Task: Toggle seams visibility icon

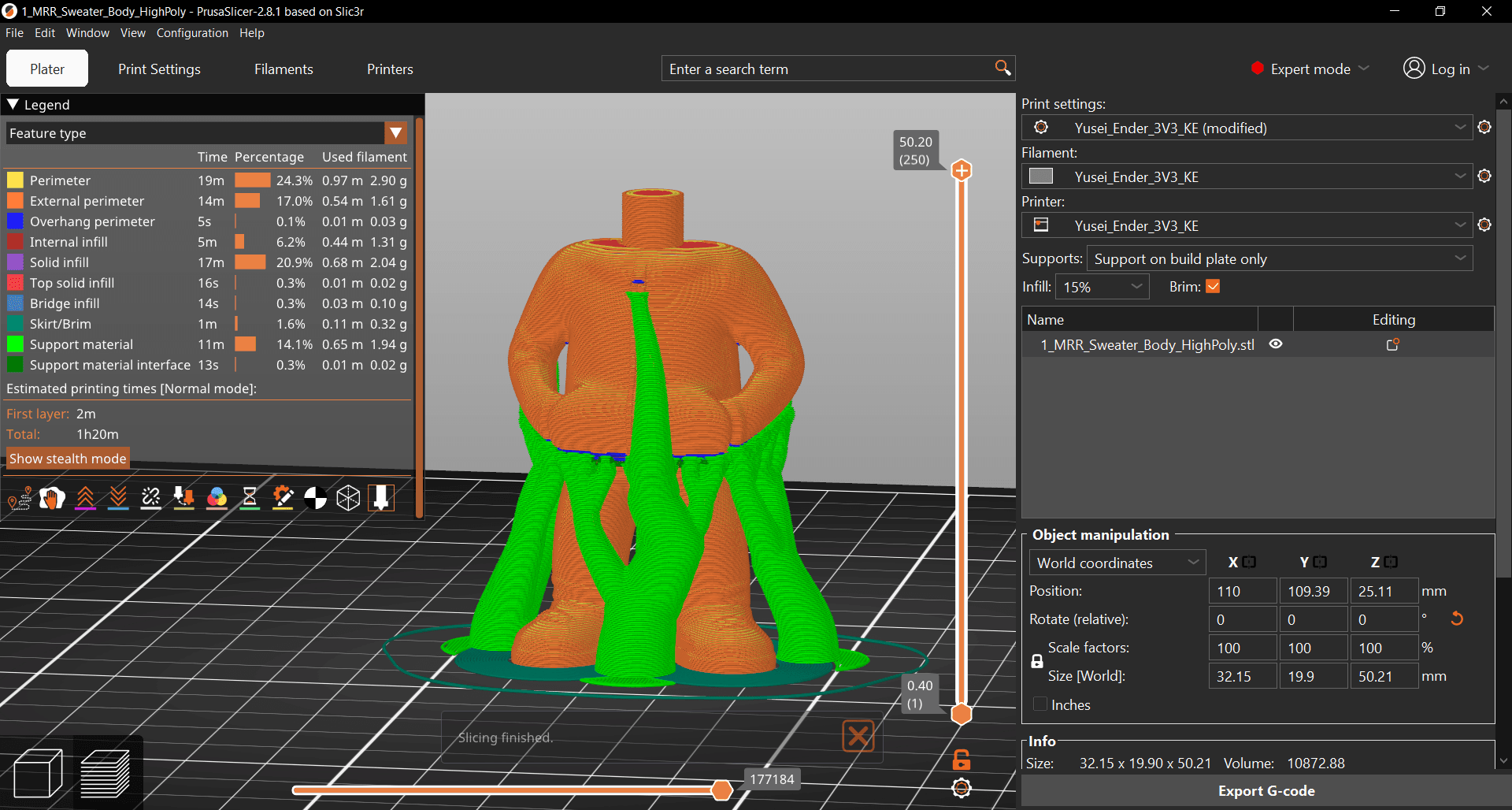Action: 150,498
